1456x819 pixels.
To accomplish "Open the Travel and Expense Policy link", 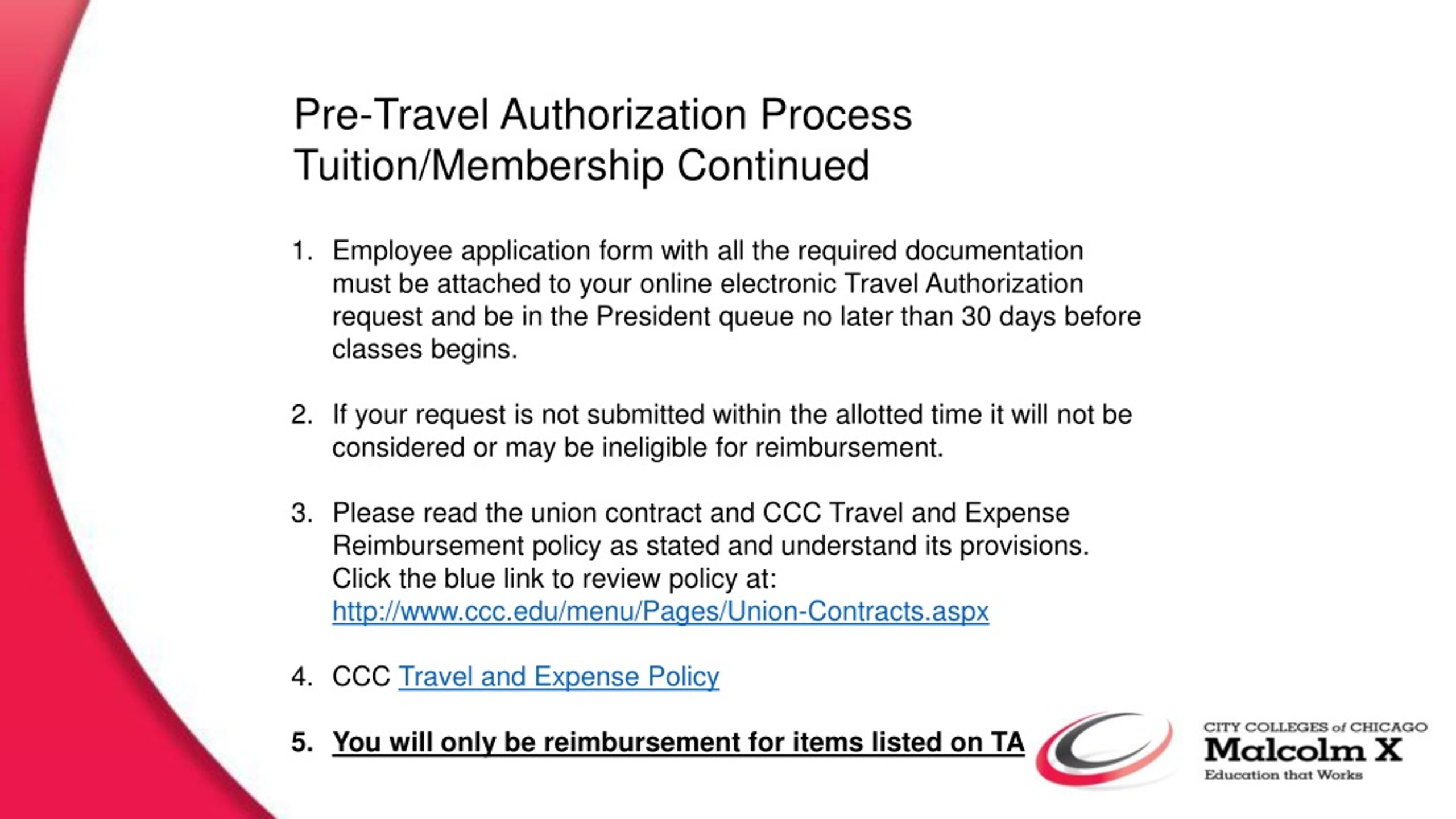I will point(559,677).
